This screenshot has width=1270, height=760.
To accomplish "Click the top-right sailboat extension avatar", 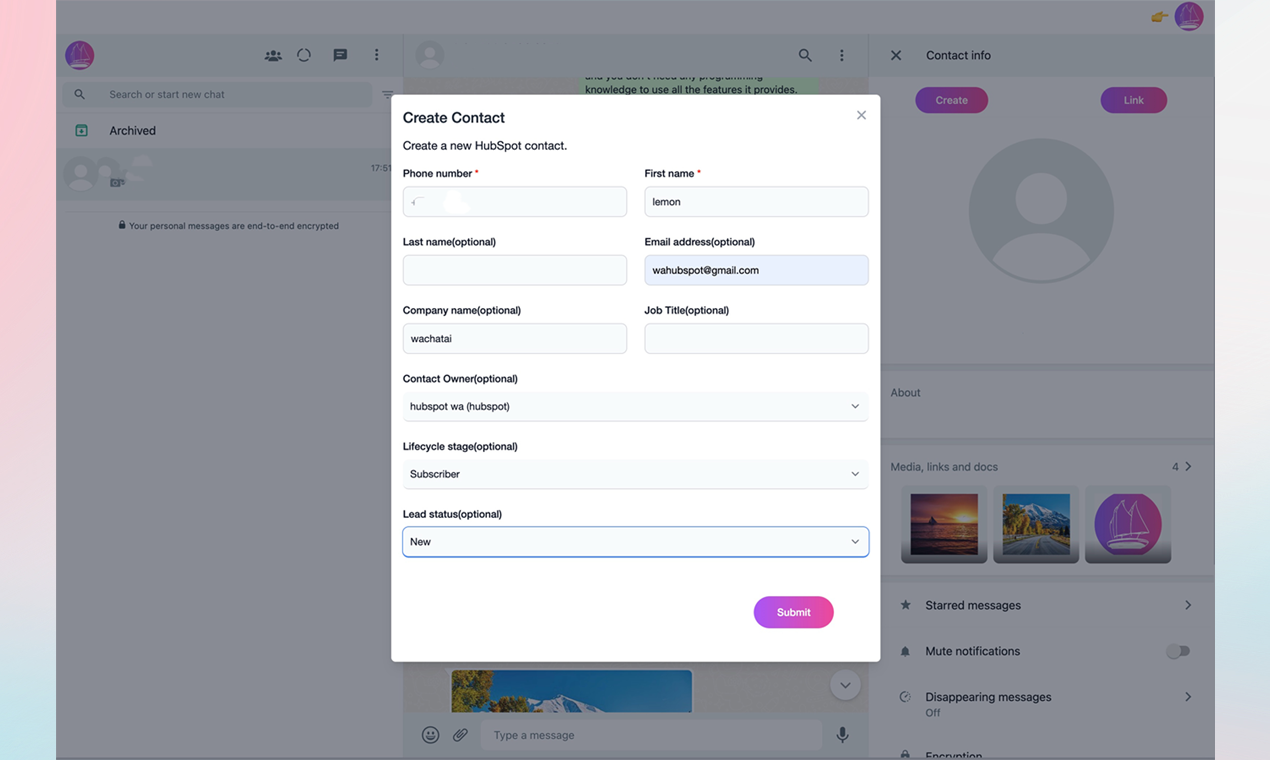I will point(1189,16).
